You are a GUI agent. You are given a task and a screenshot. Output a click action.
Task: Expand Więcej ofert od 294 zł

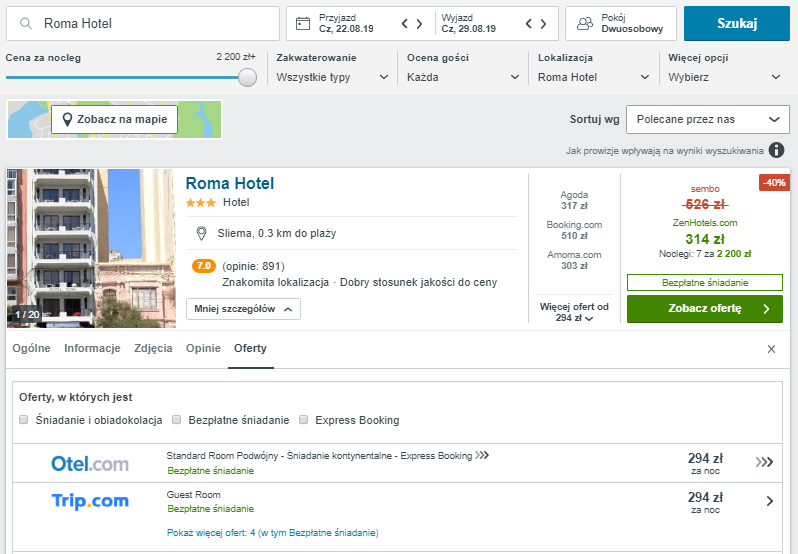click(x=574, y=312)
